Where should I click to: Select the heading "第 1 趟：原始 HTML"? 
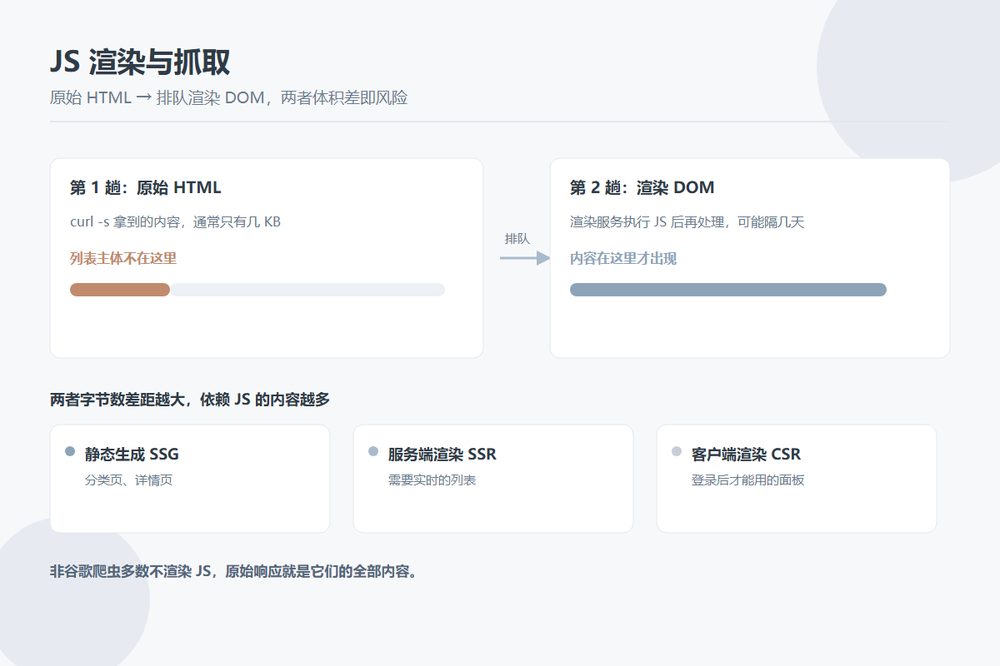pos(145,188)
